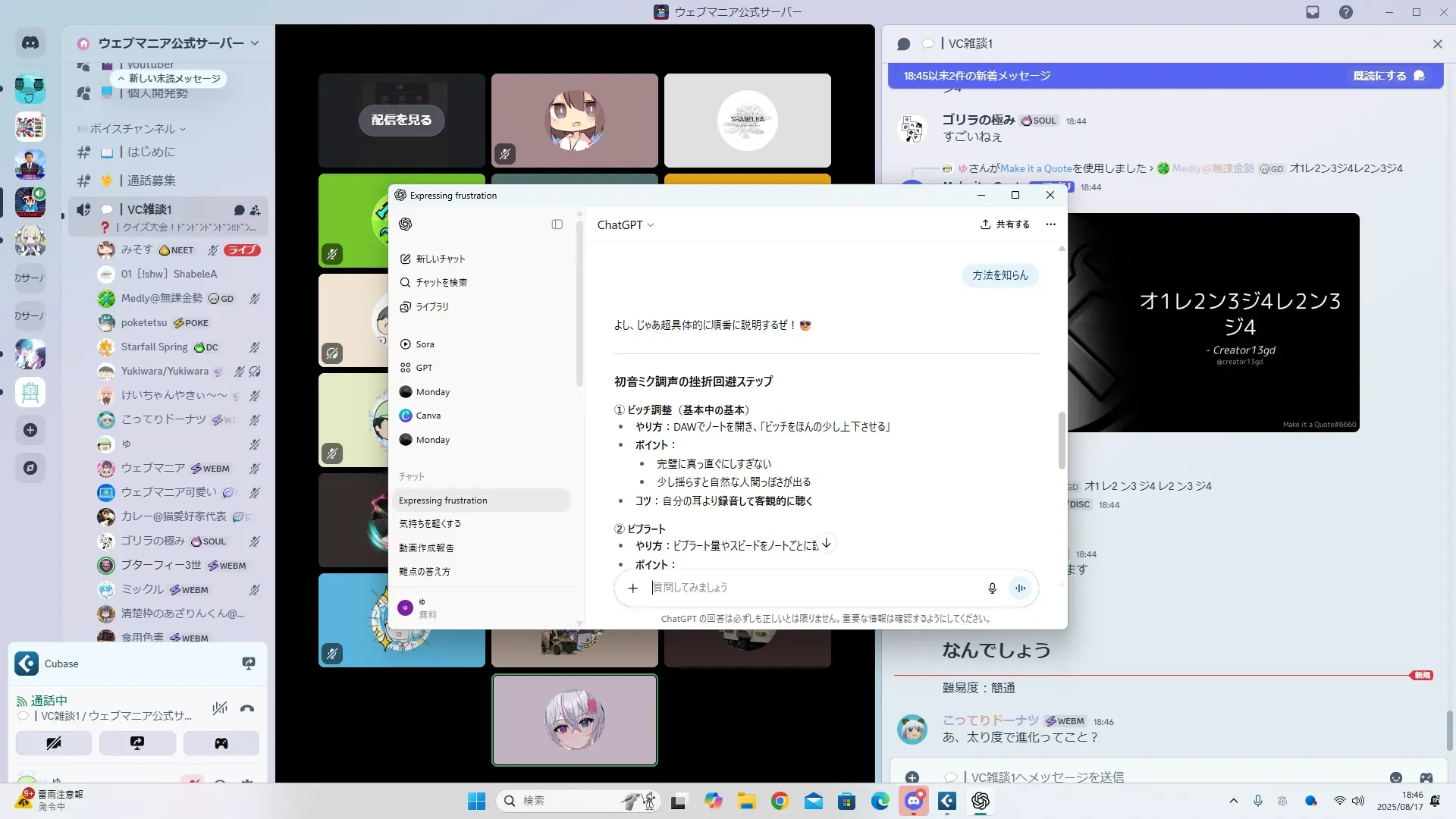Click the ChatGPT conversation scrollbar
The height and width of the screenshot is (819, 1456).
(1062, 440)
